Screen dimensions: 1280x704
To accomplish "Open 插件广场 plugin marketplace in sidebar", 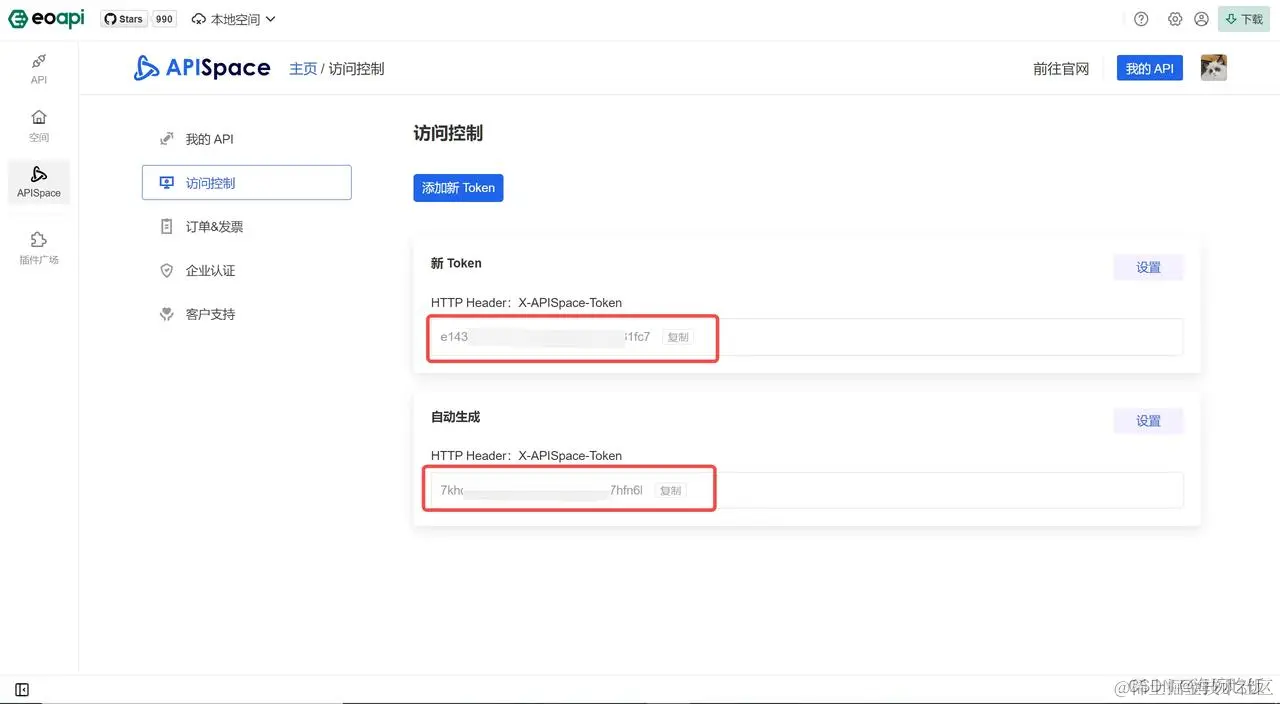I will point(39,248).
